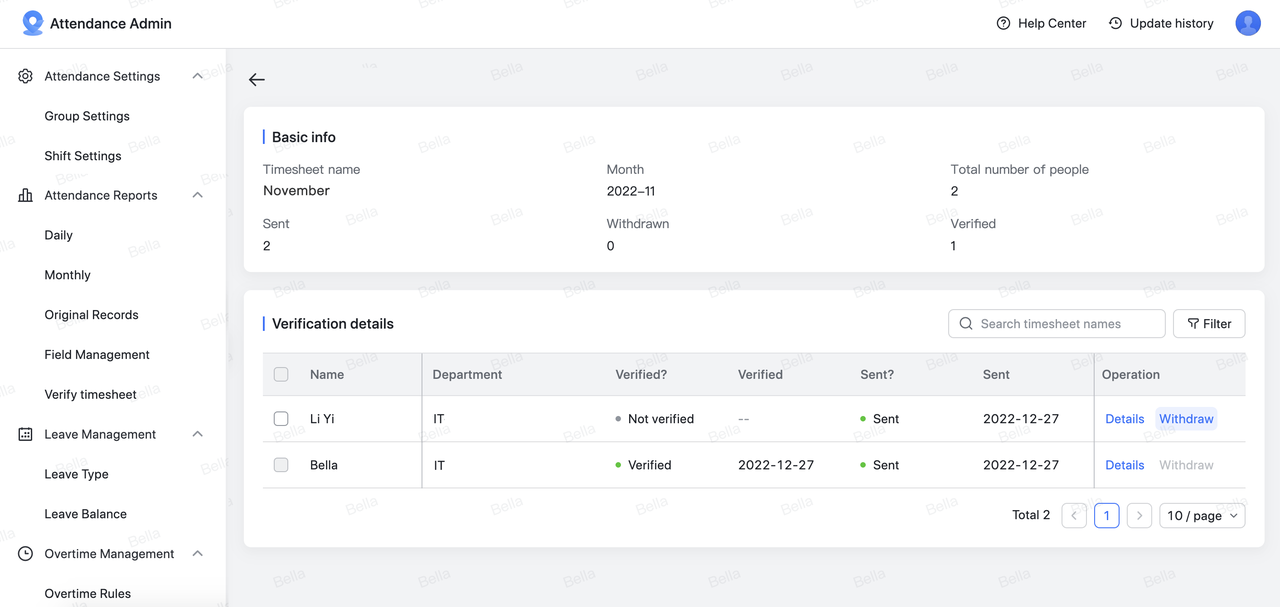Collapse the Attendance Settings section
The height and width of the screenshot is (607, 1280).
(197, 76)
